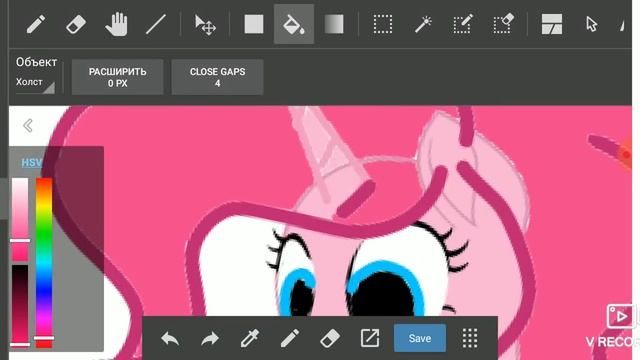Undo the last action
This screenshot has width=640, height=360.
(170, 338)
